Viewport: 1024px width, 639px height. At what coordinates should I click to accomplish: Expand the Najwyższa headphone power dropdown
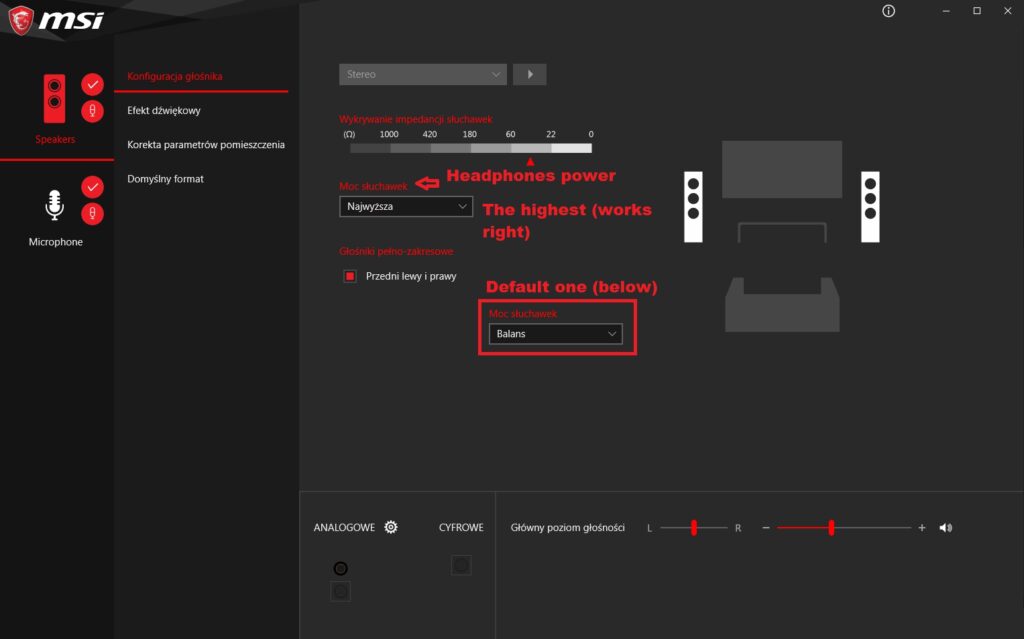[406, 206]
